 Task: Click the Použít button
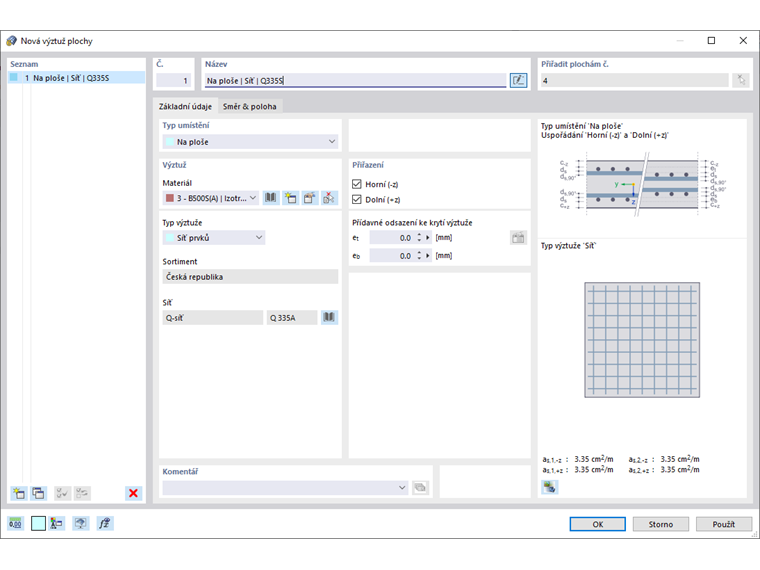click(724, 524)
